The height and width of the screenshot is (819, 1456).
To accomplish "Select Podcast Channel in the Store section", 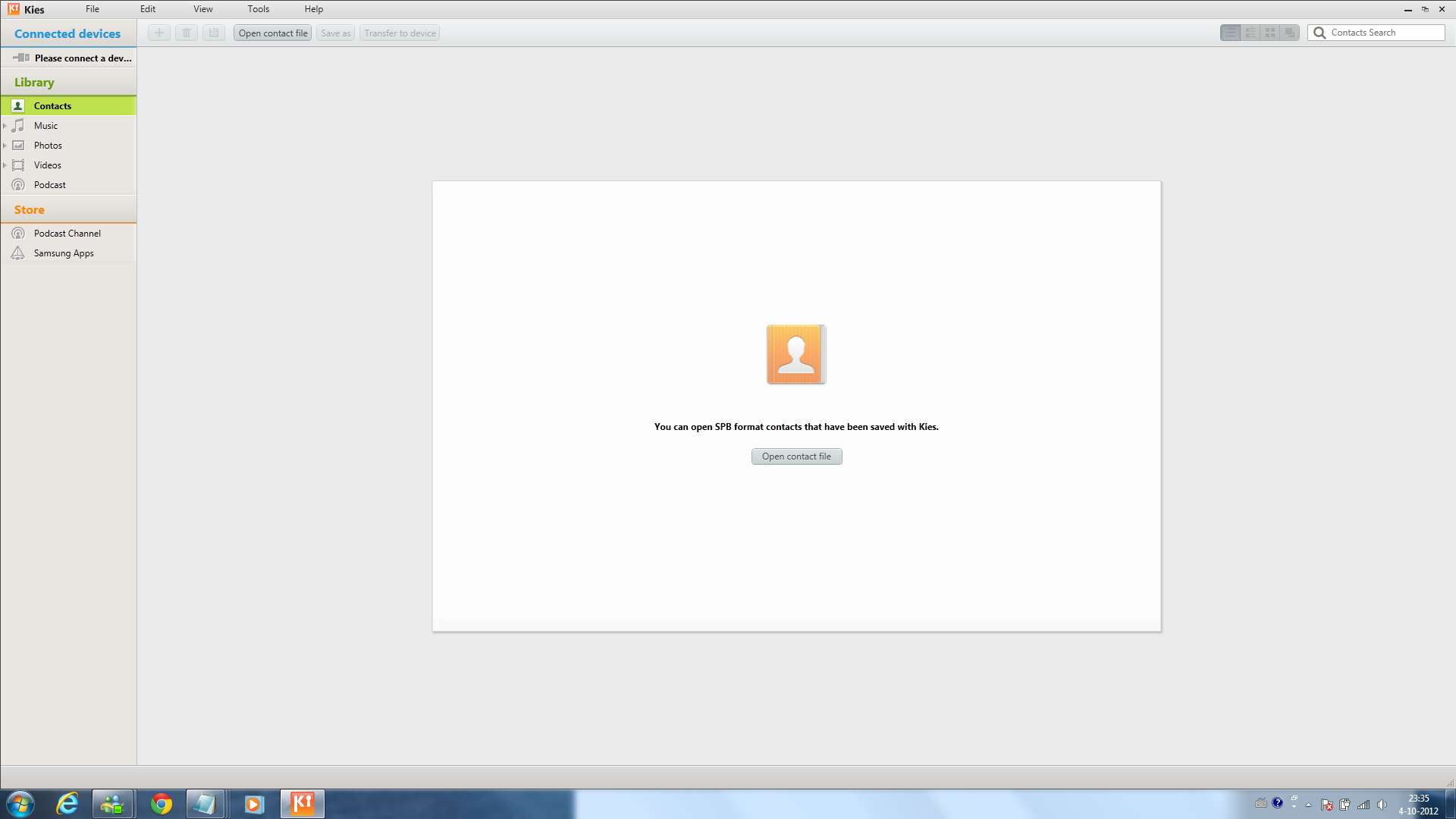I will (x=67, y=234).
